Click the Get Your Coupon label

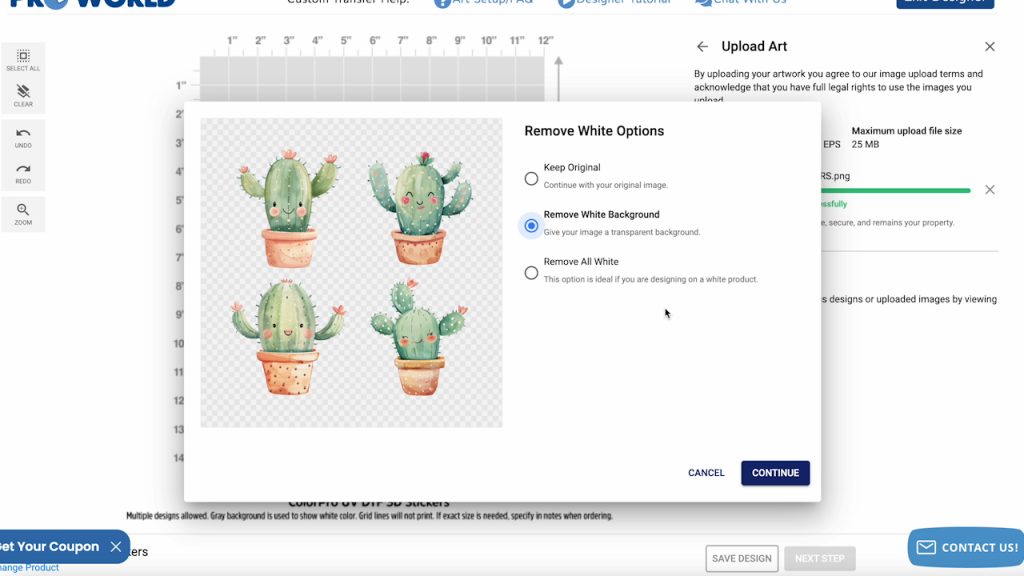click(x=50, y=547)
